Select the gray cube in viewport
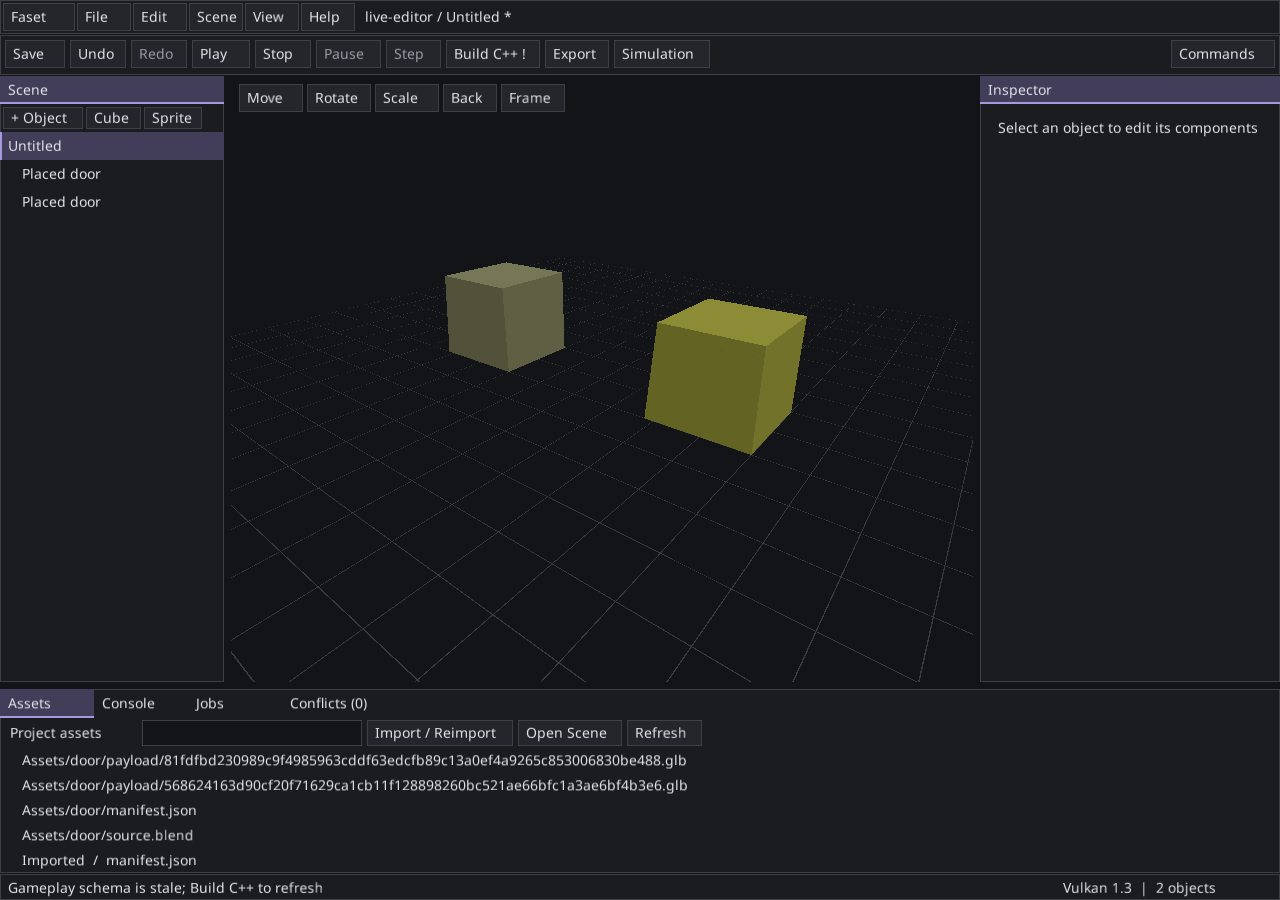 pos(505,316)
